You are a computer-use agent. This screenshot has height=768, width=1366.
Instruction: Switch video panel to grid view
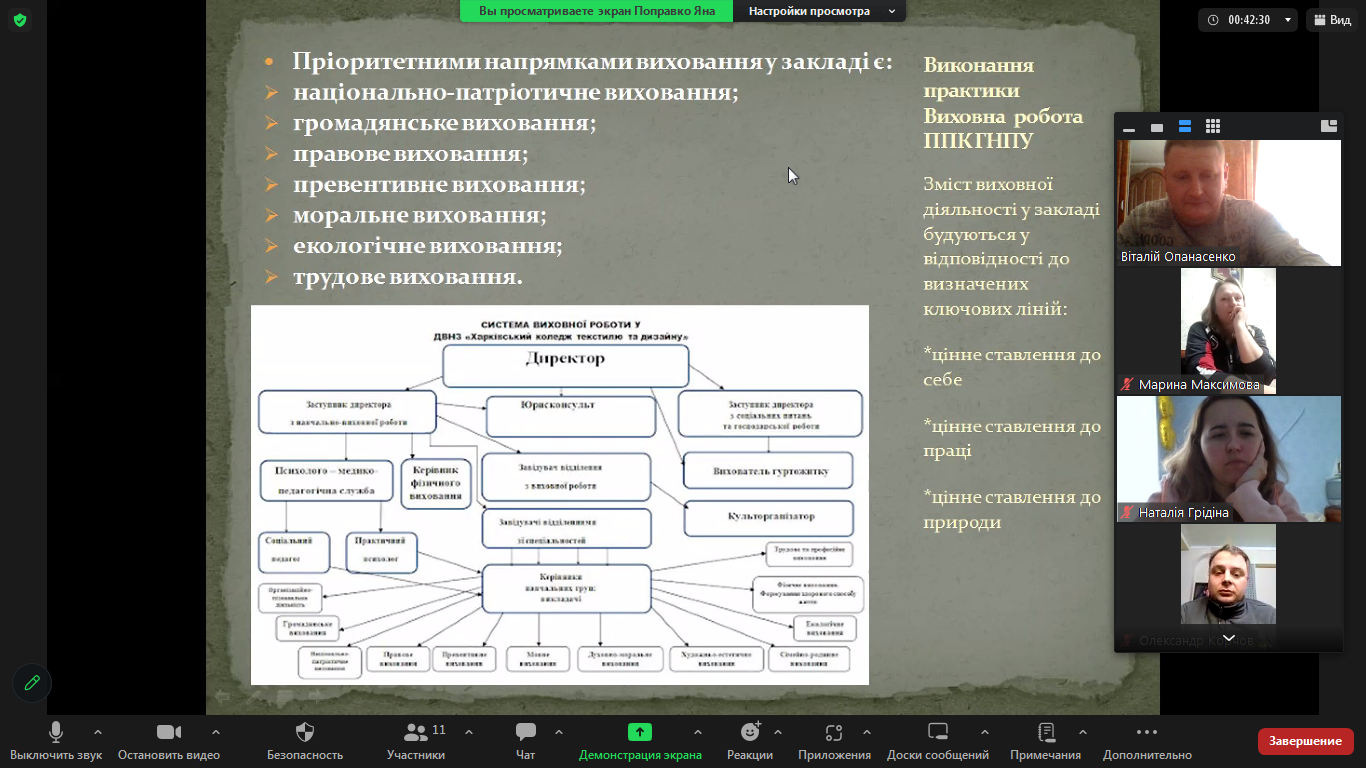1213,126
